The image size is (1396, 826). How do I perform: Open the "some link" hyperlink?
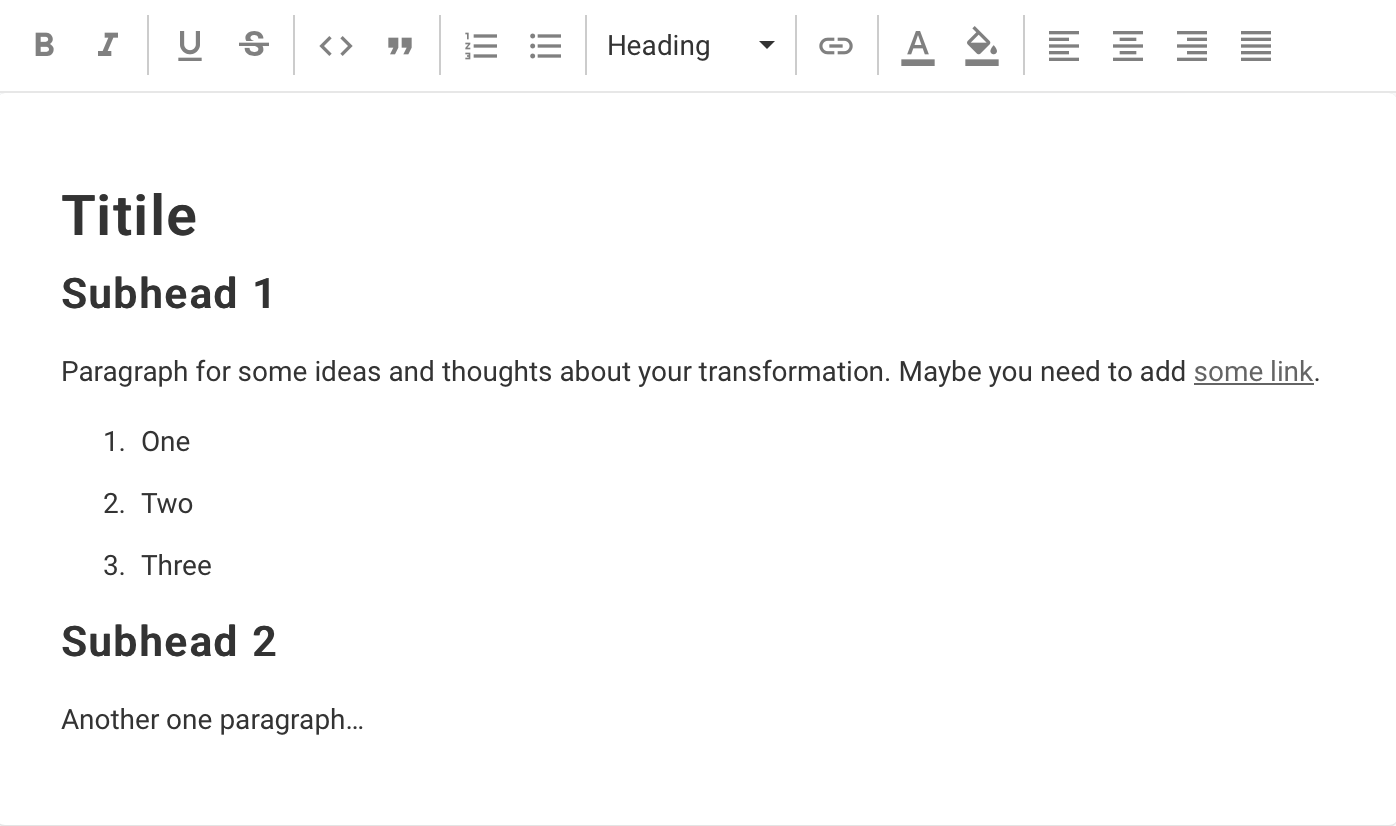pos(1253,372)
